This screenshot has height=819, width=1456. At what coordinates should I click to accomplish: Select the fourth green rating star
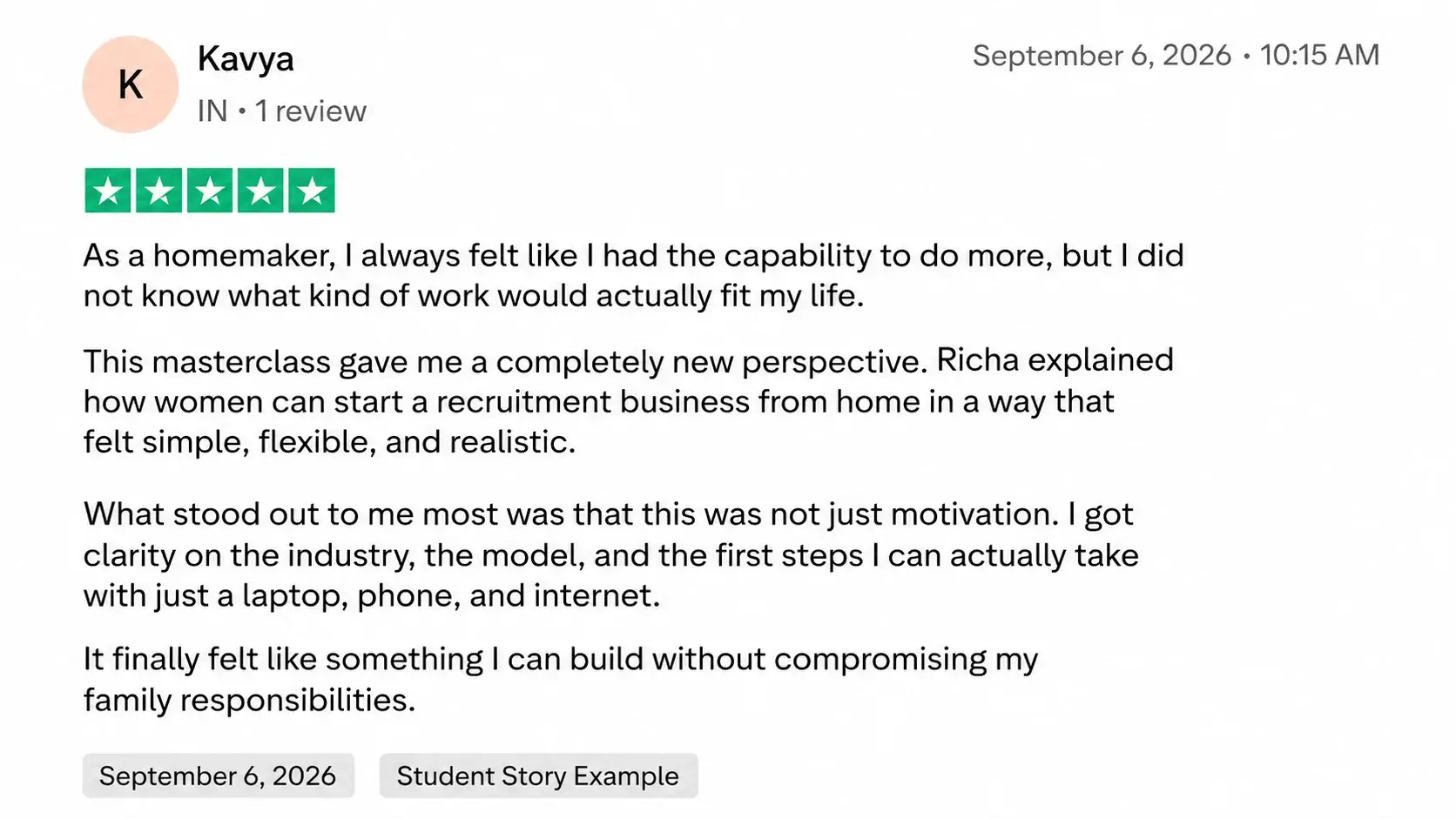260,190
